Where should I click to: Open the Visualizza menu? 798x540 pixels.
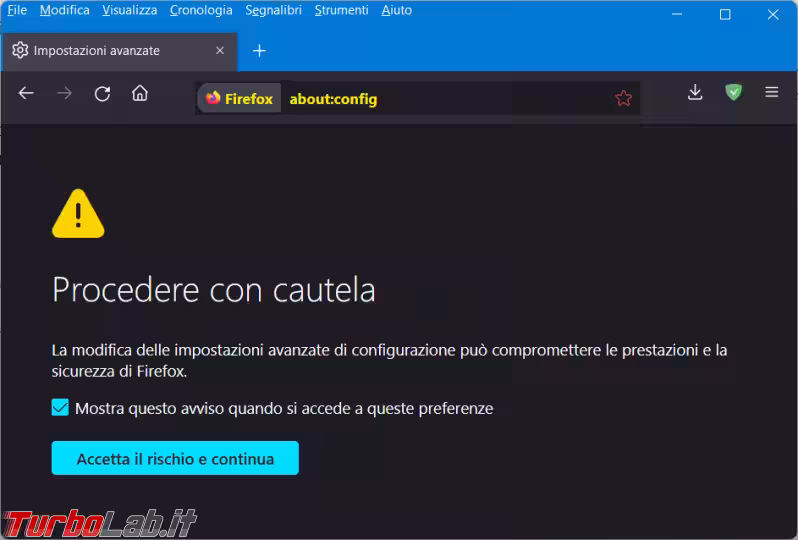coord(129,10)
